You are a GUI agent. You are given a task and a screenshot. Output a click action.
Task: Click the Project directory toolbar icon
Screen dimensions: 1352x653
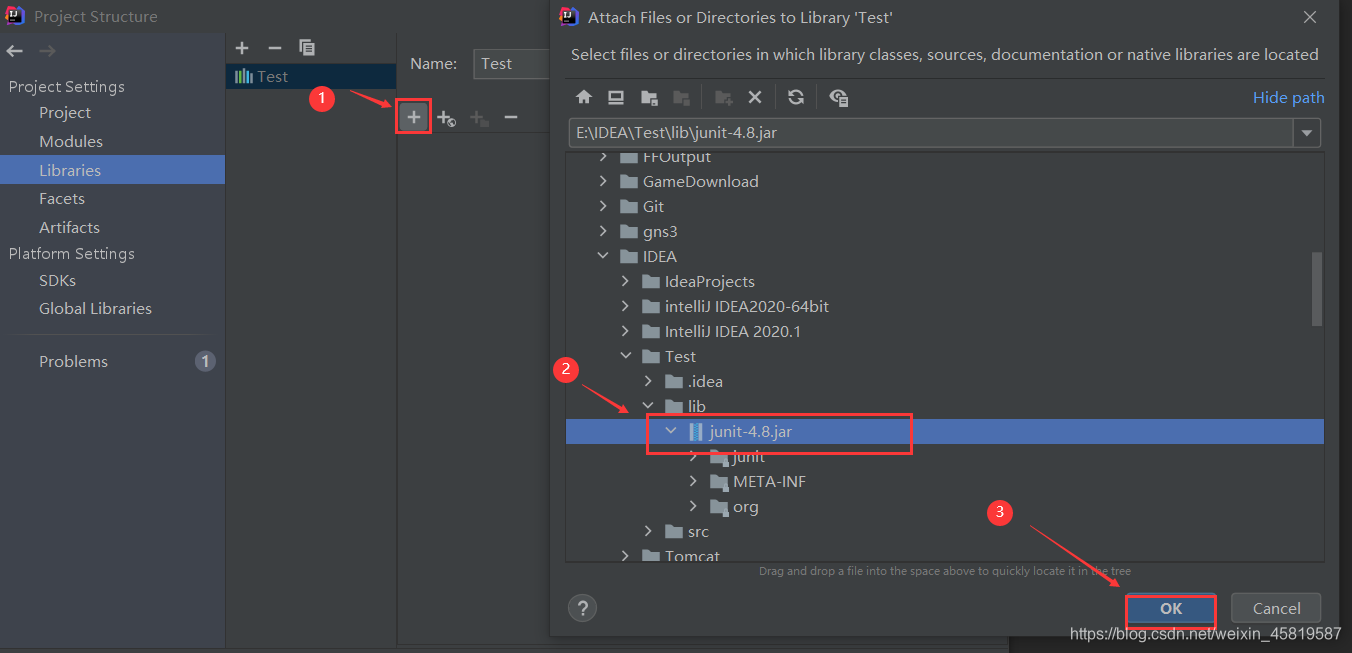coord(649,97)
